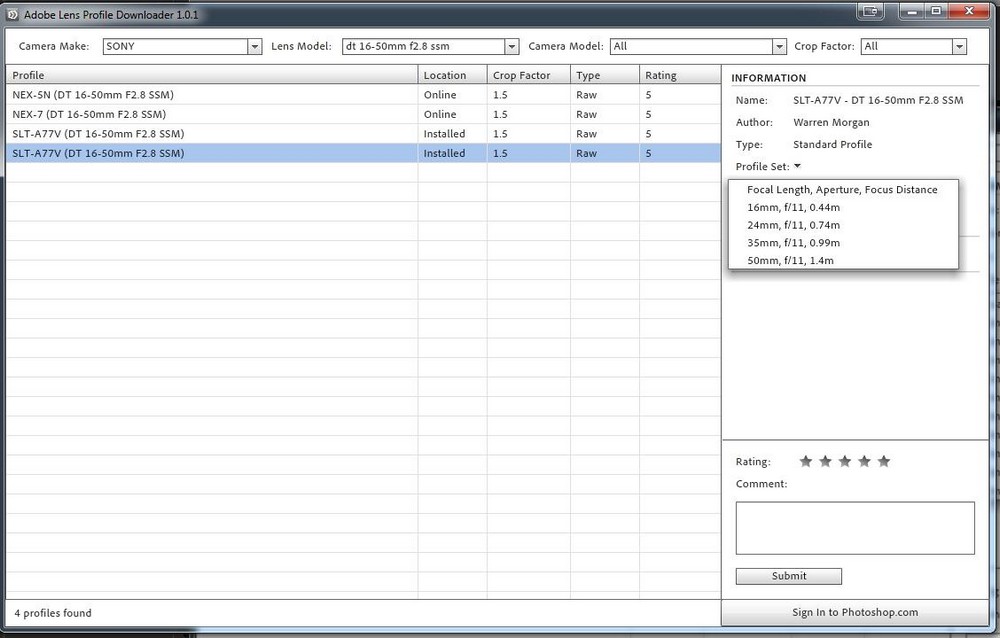Viewport: 1000px width, 638px height.
Task: Select the NEX-5N profile row
Action: [x=364, y=94]
